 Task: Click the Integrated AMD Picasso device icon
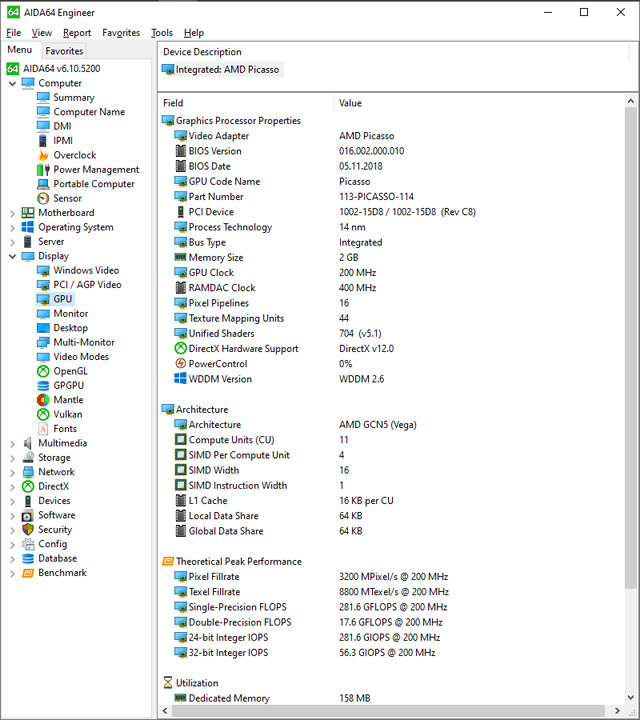(168, 70)
